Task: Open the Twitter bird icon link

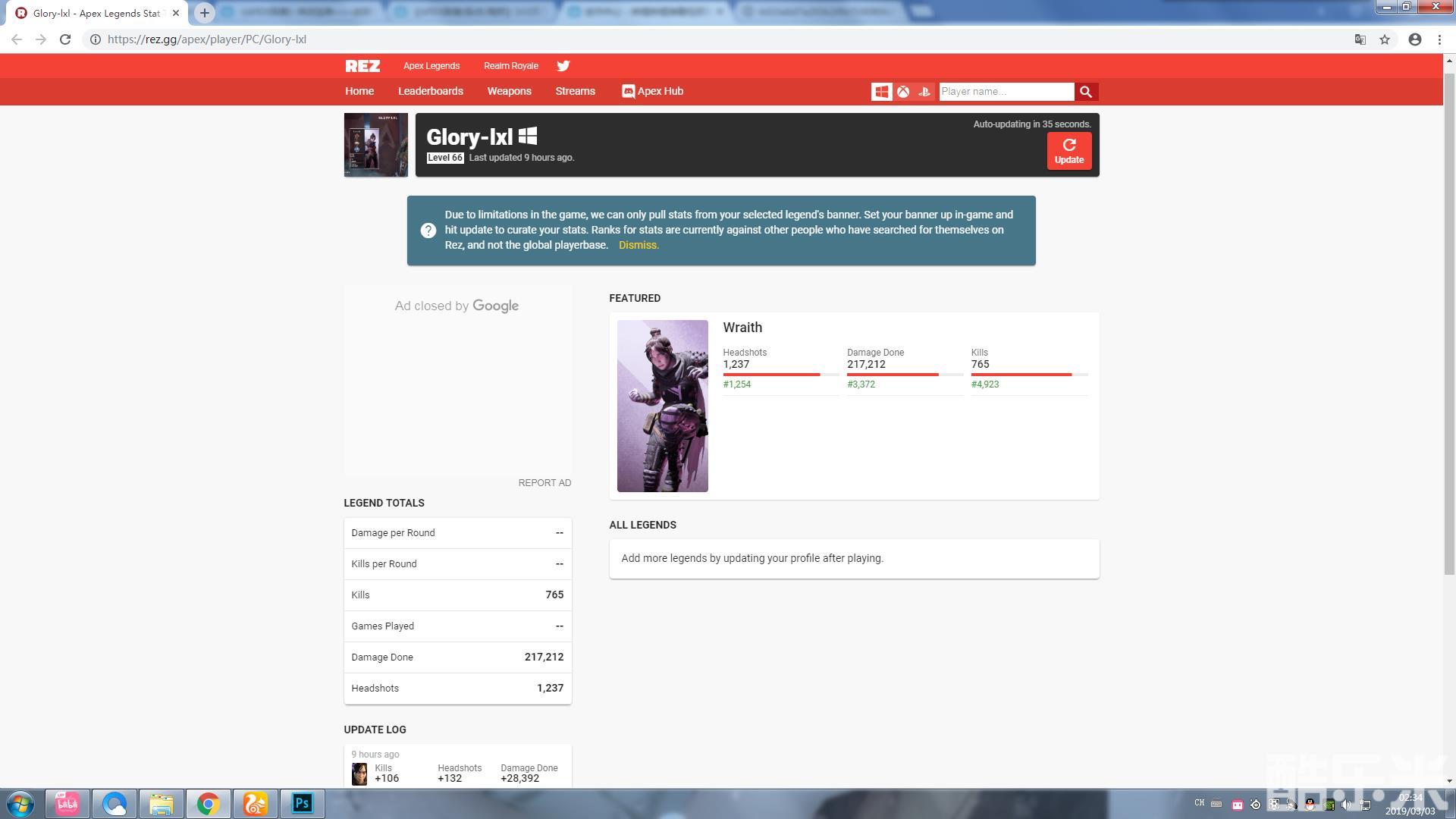Action: tap(563, 66)
